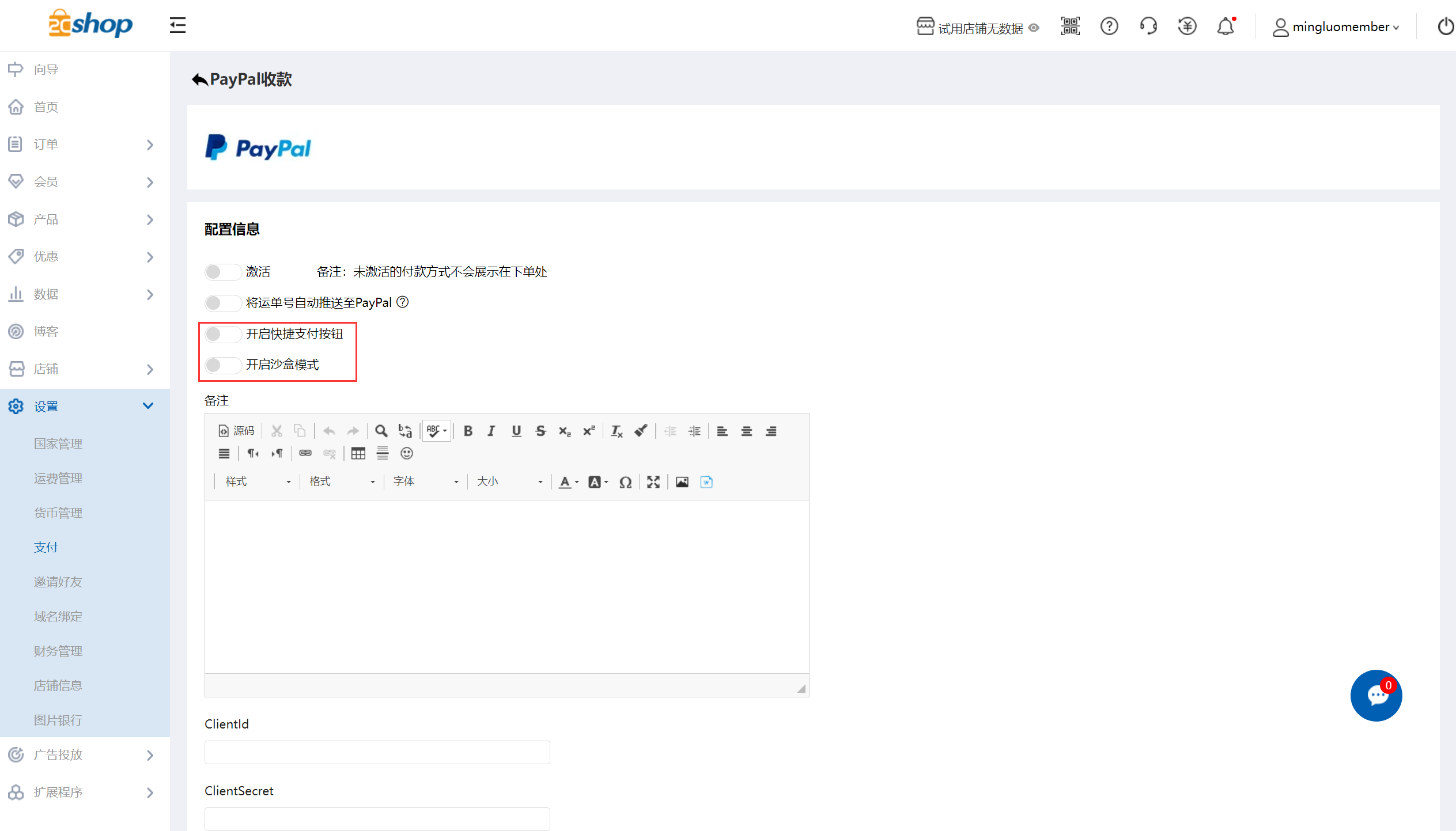Toggle strikethrough formatting

[540, 431]
